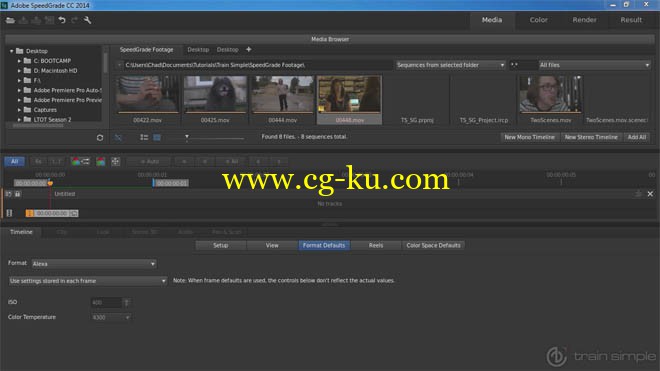Open the View sub-tab
This screenshot has width=660, height=371.
(272, 246)
